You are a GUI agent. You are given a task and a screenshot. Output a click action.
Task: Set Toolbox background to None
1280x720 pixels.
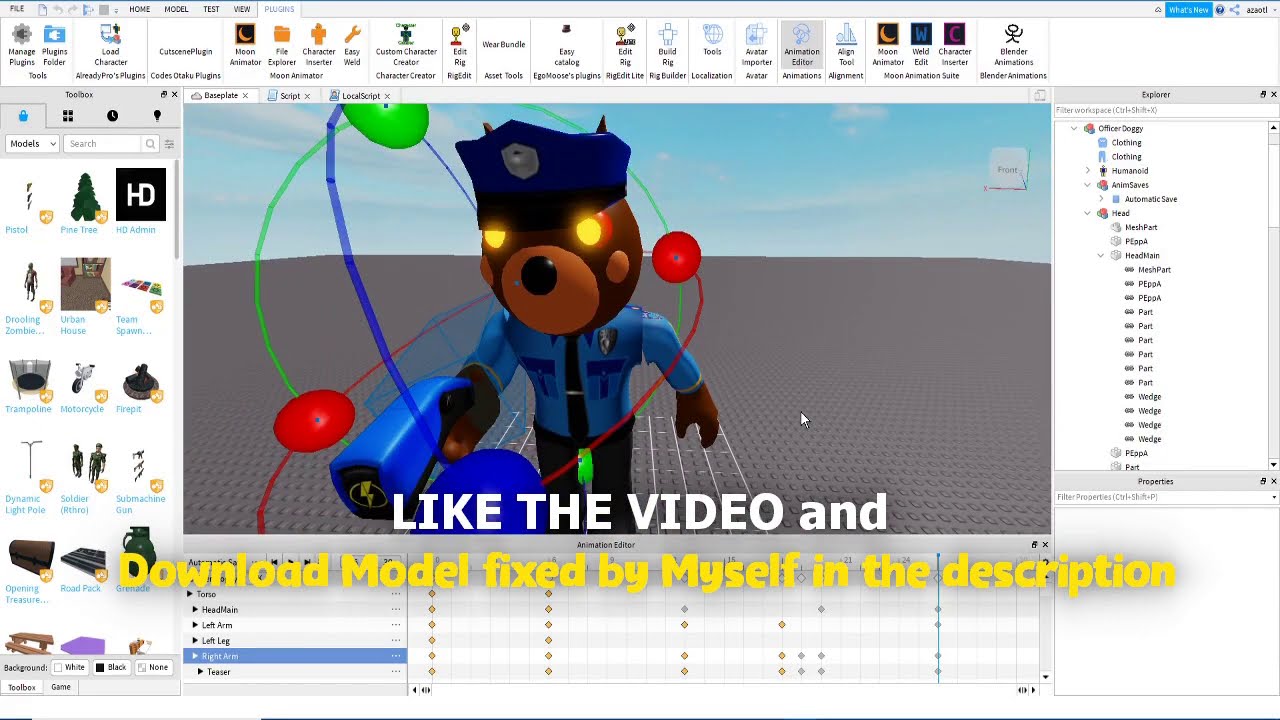point(153,667)
